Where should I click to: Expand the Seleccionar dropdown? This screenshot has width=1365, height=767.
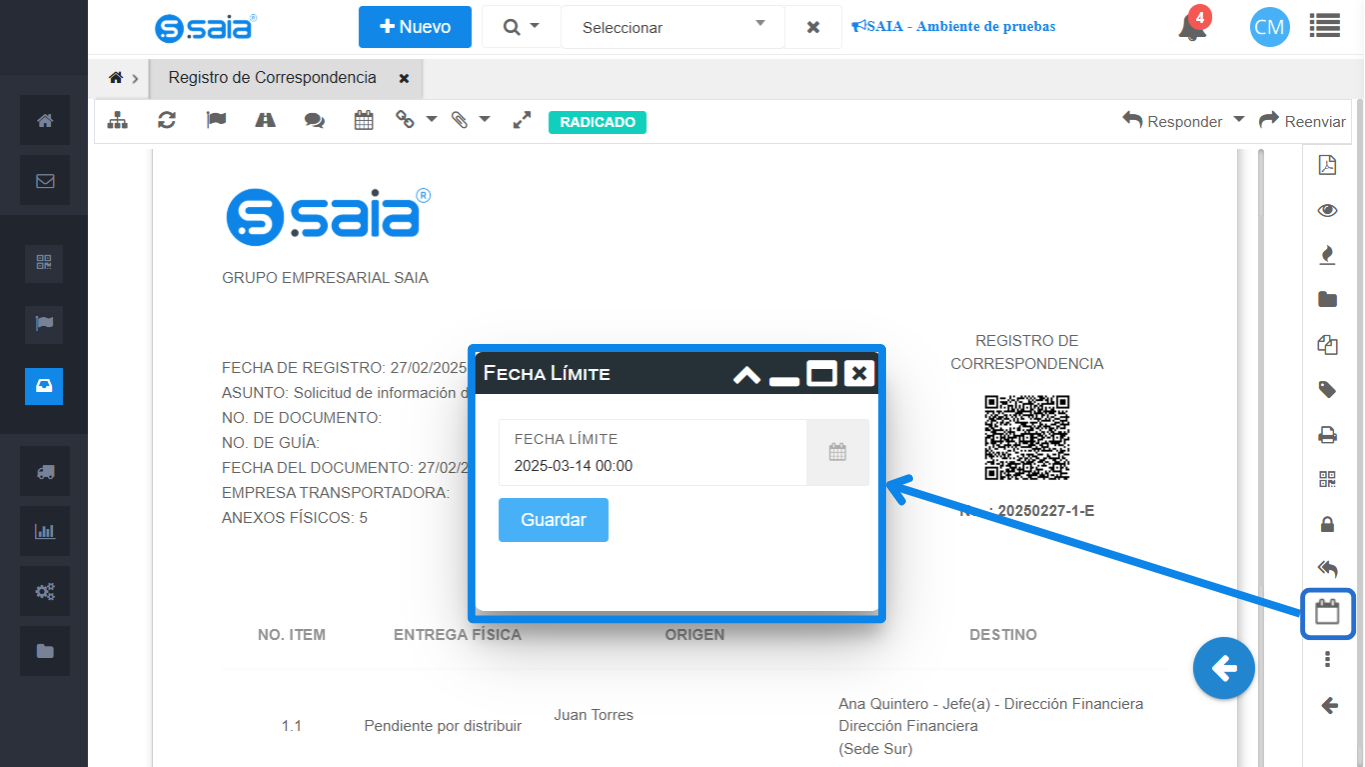[671, 27]
